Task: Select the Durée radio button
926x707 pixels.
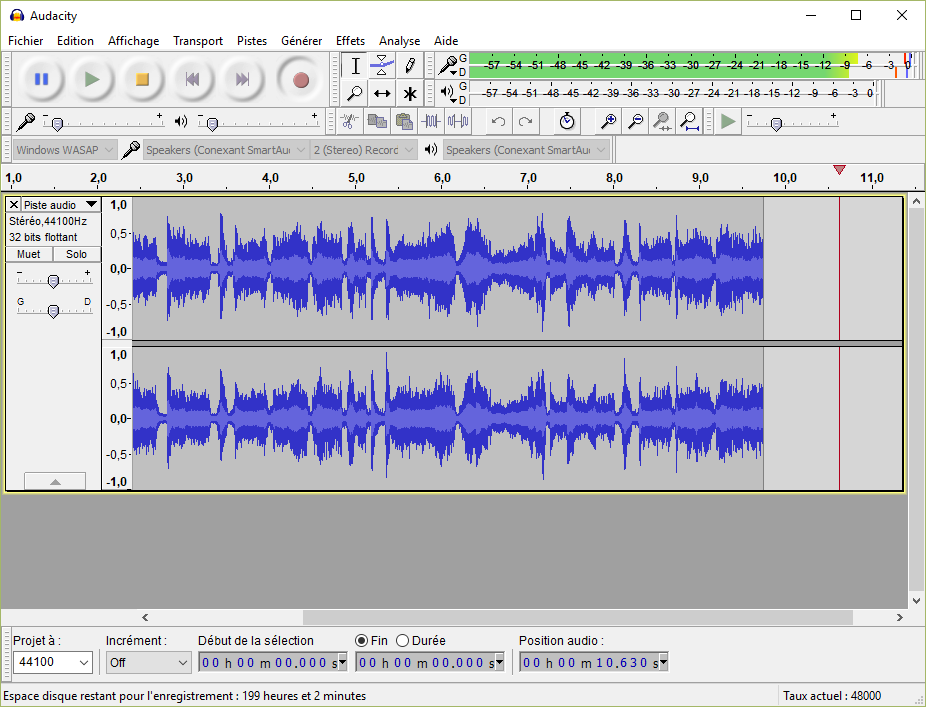Action: (x=403, y=640)
